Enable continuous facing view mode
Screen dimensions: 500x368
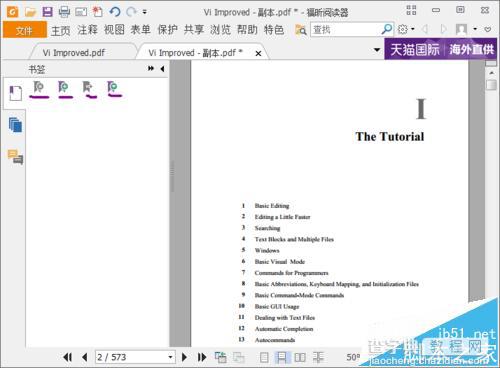[318, 358]
